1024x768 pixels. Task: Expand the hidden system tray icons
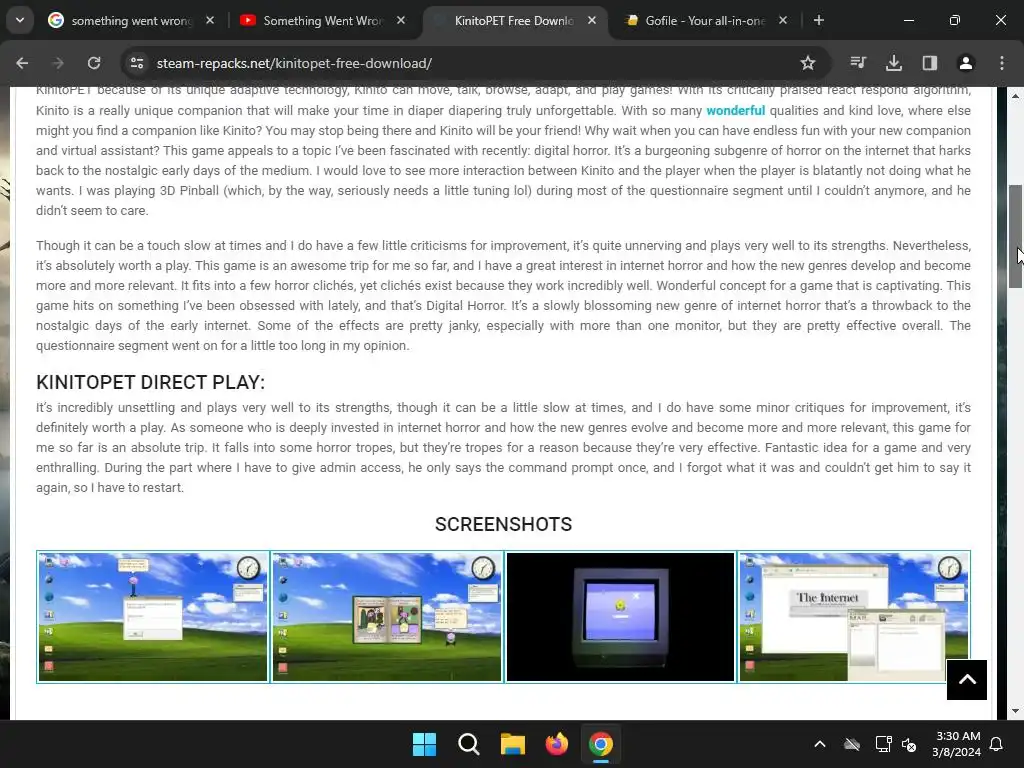(x=820, y=744)
